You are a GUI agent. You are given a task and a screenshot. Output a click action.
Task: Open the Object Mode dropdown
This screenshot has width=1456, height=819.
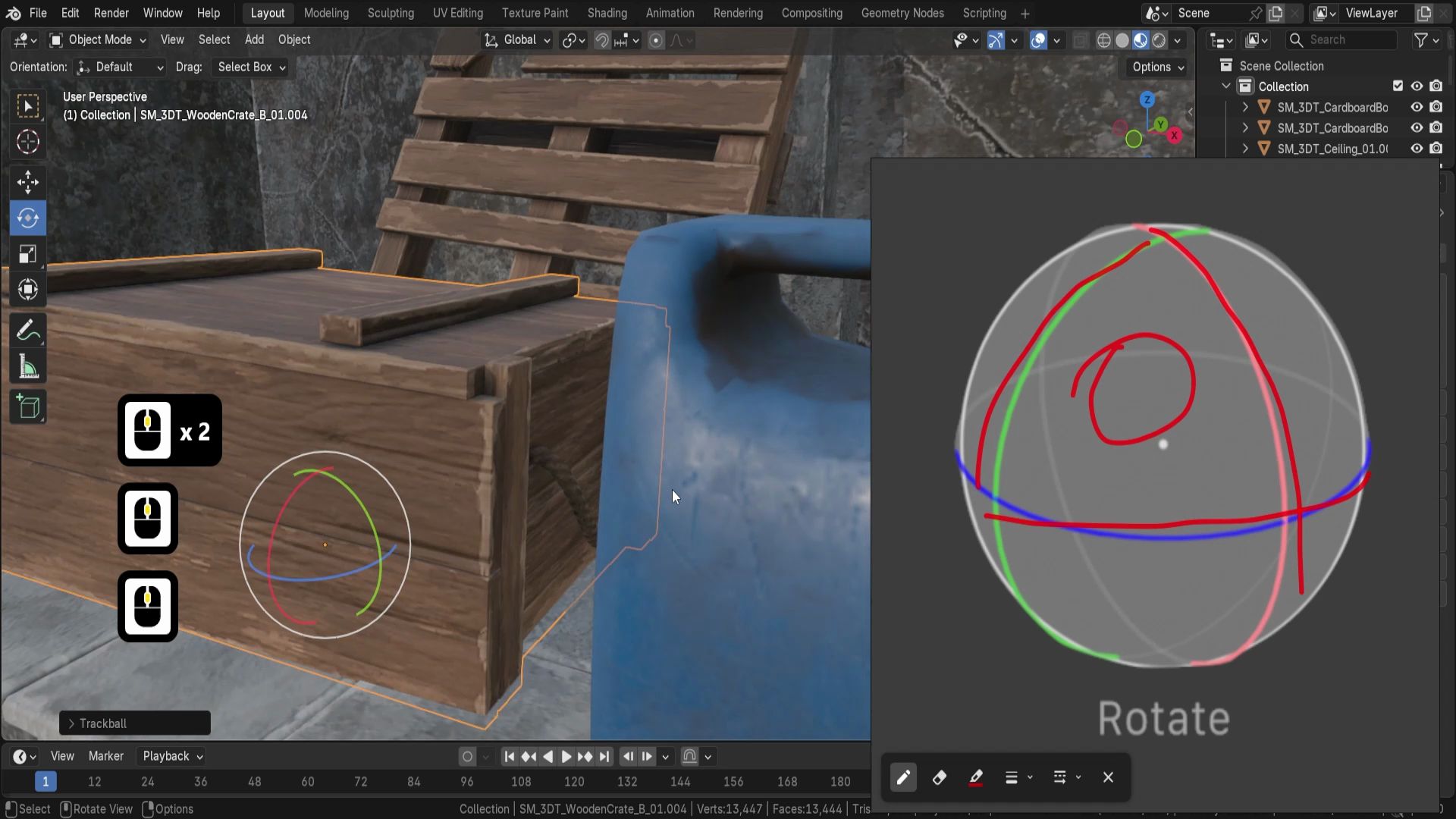coord(98,40)
